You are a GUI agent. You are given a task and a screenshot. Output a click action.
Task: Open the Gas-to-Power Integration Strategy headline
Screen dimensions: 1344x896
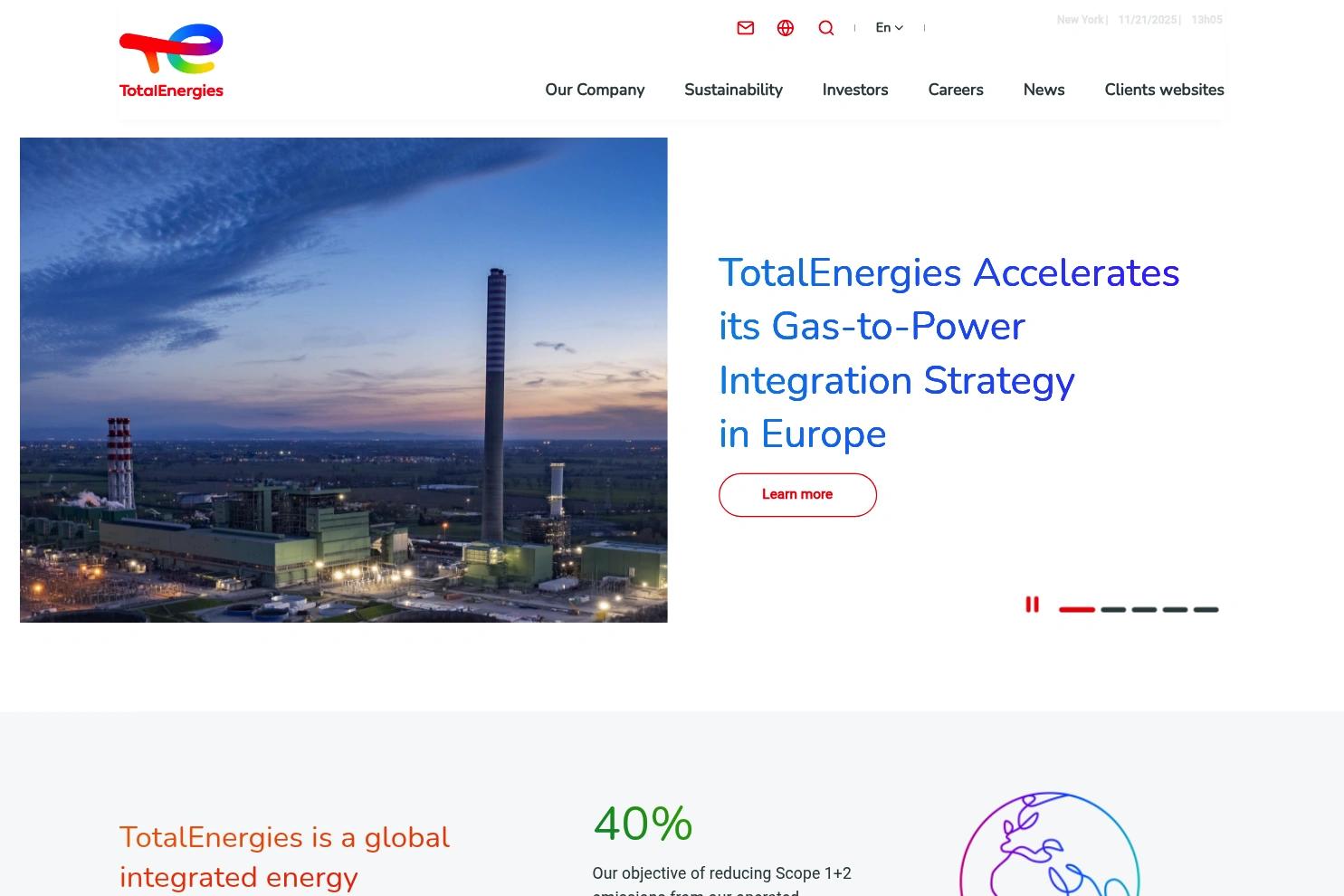tap(949, 353)
